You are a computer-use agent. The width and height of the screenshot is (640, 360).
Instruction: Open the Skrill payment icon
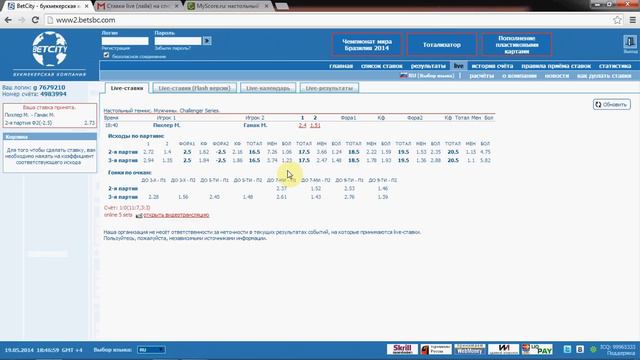(x=402, y=349)
